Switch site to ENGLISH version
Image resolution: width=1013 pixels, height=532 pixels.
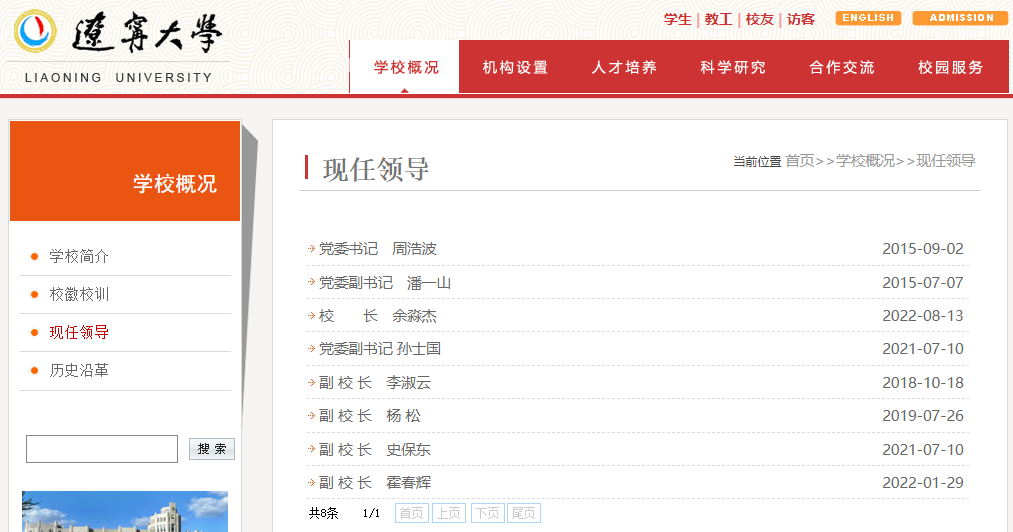868,18
